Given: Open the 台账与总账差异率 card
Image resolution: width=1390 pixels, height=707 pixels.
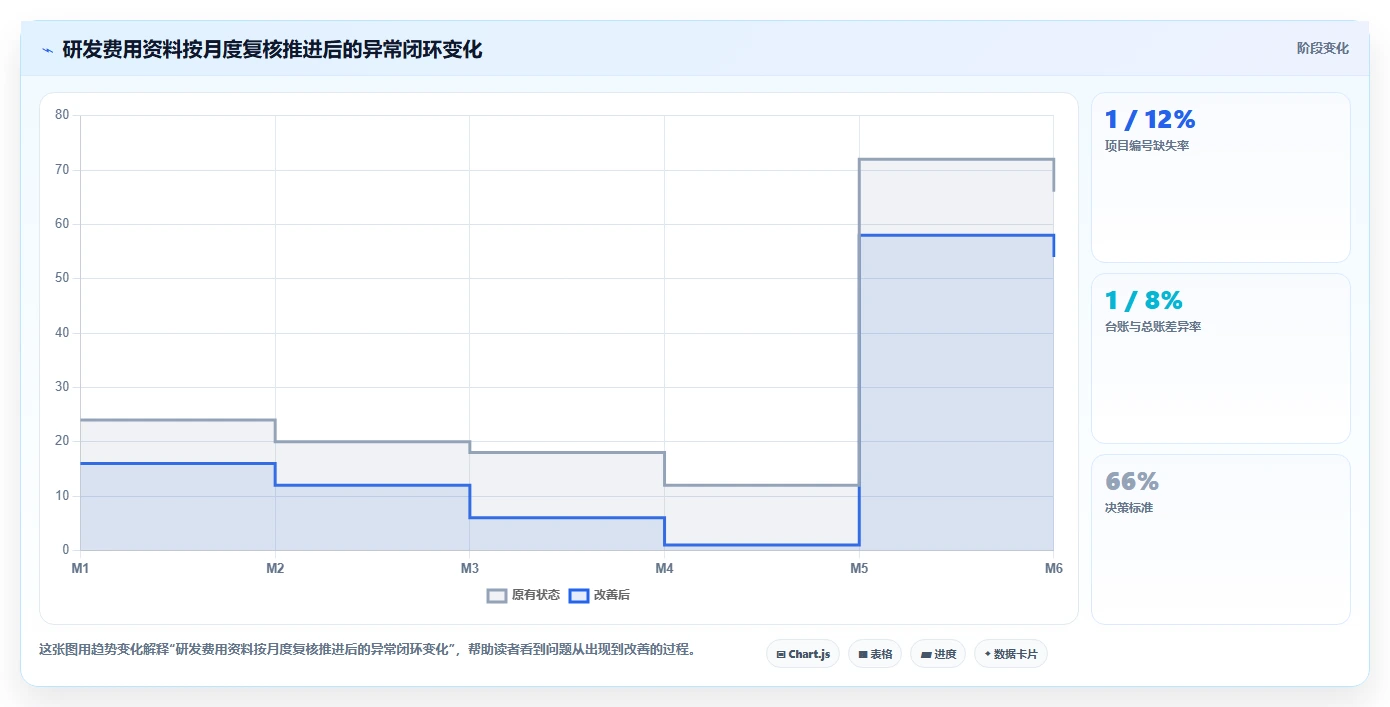Looking at the screenshot, I should tap(1221, 358).
